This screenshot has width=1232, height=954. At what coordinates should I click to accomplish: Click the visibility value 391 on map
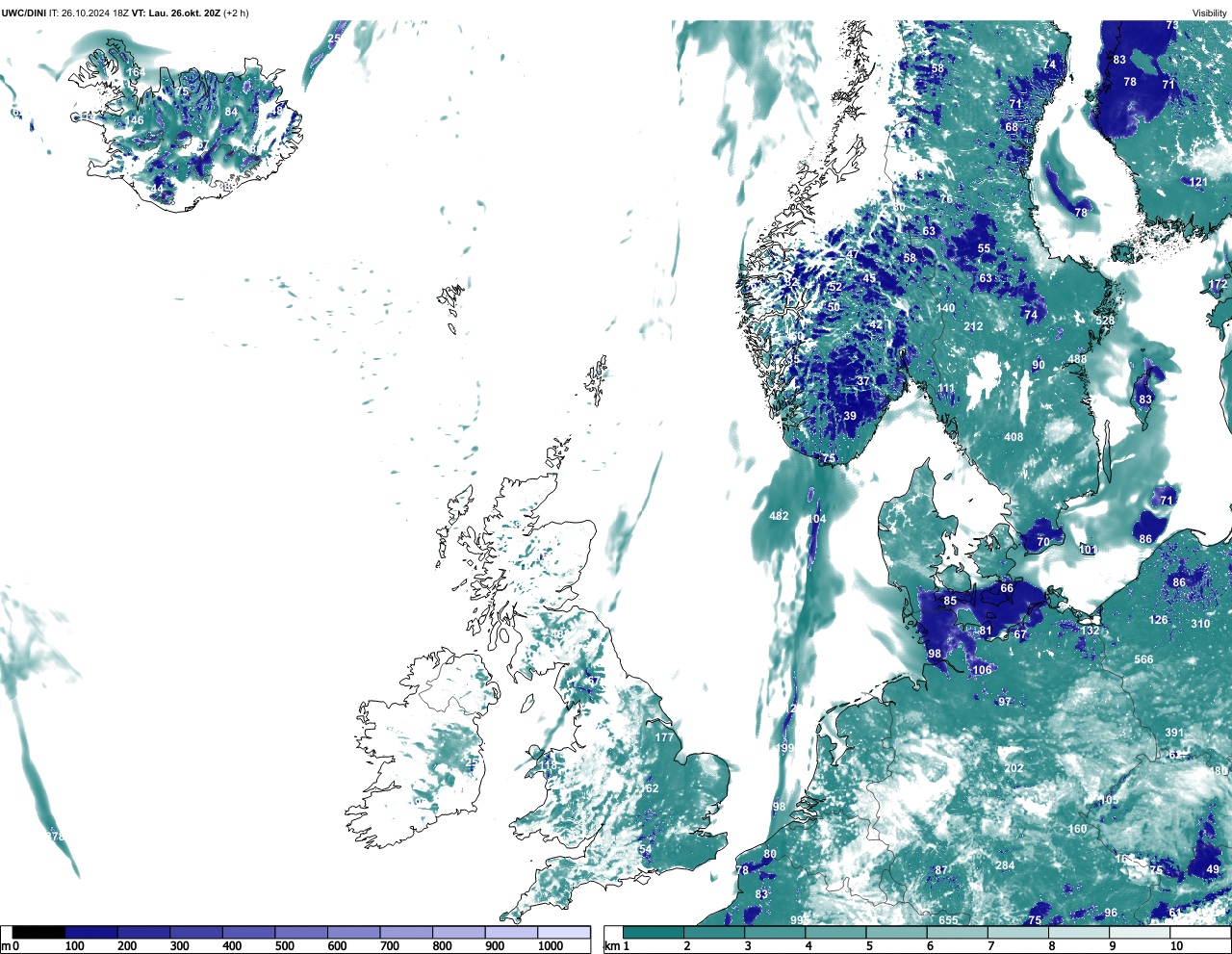[x=1174, y=733]
